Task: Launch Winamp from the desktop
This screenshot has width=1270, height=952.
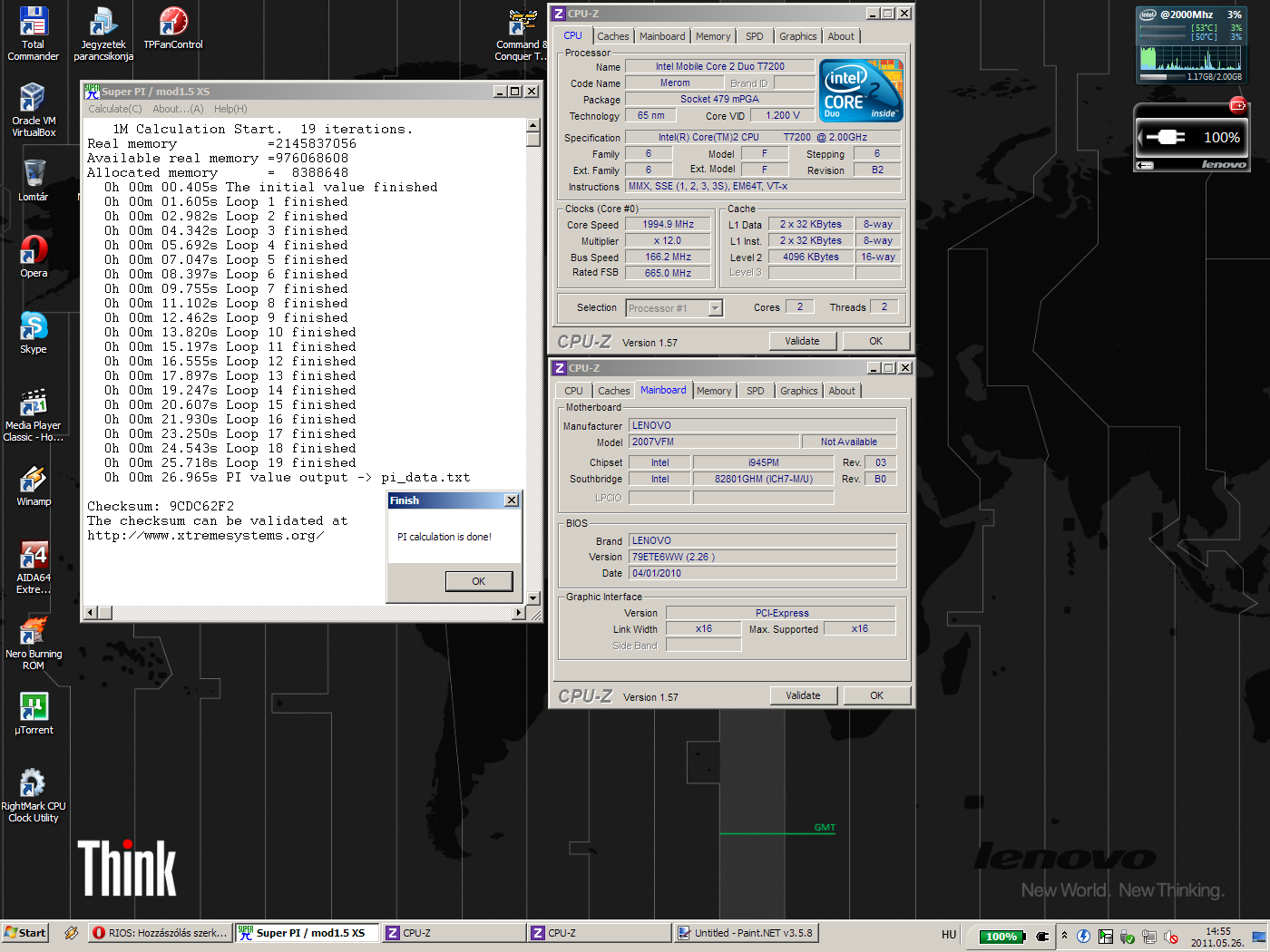Action: pyautogui.click(x=34, y=484)
